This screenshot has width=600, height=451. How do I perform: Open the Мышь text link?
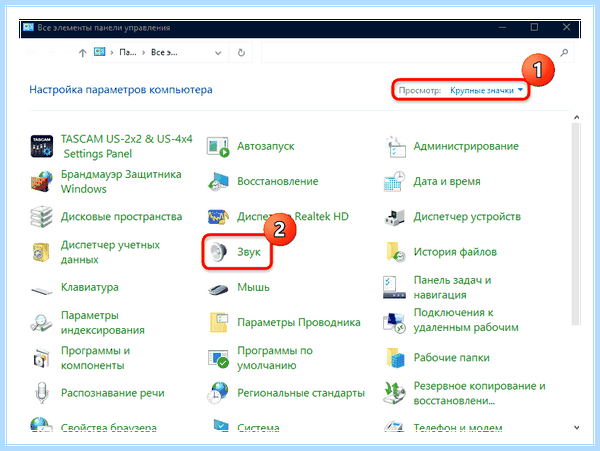(x=253, y=287)
